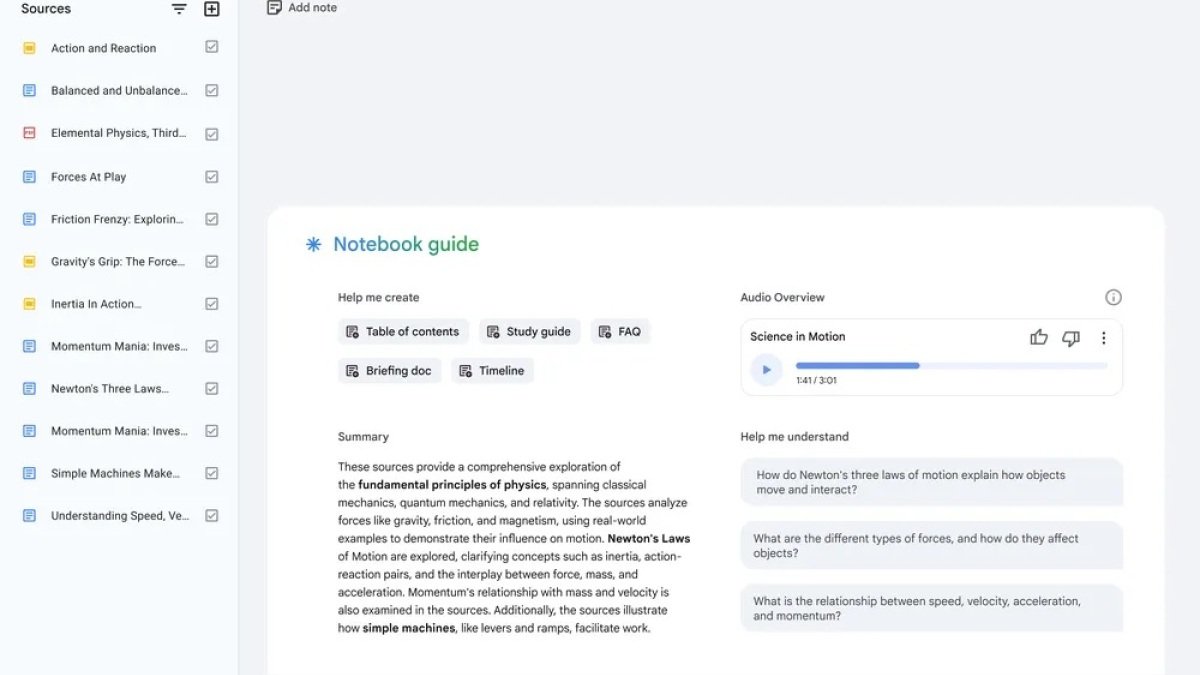This screenshot has width=1200, height=675.
Task: Deselect the Simple Machines source checkbox
Action: pyautogui.click(x=211, y=473)
